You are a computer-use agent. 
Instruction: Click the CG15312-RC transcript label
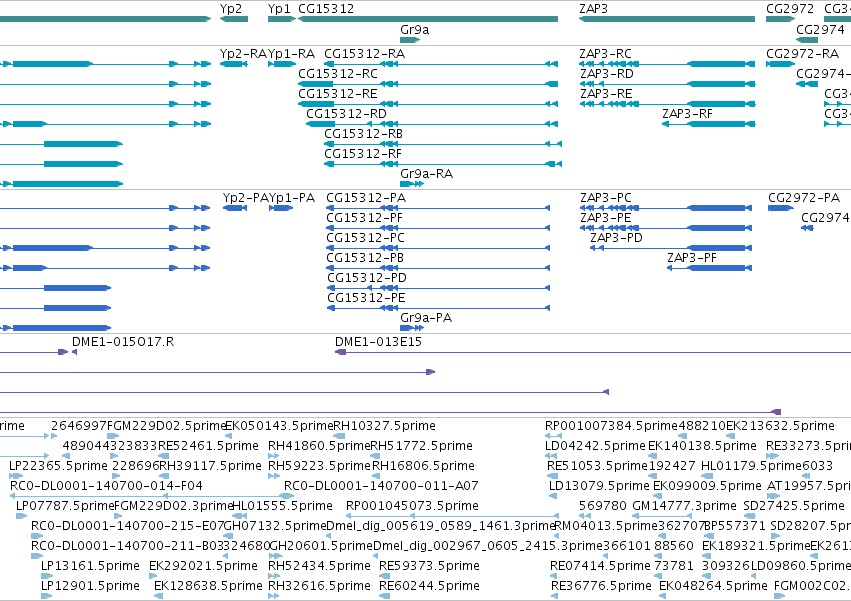coord(338,74)
